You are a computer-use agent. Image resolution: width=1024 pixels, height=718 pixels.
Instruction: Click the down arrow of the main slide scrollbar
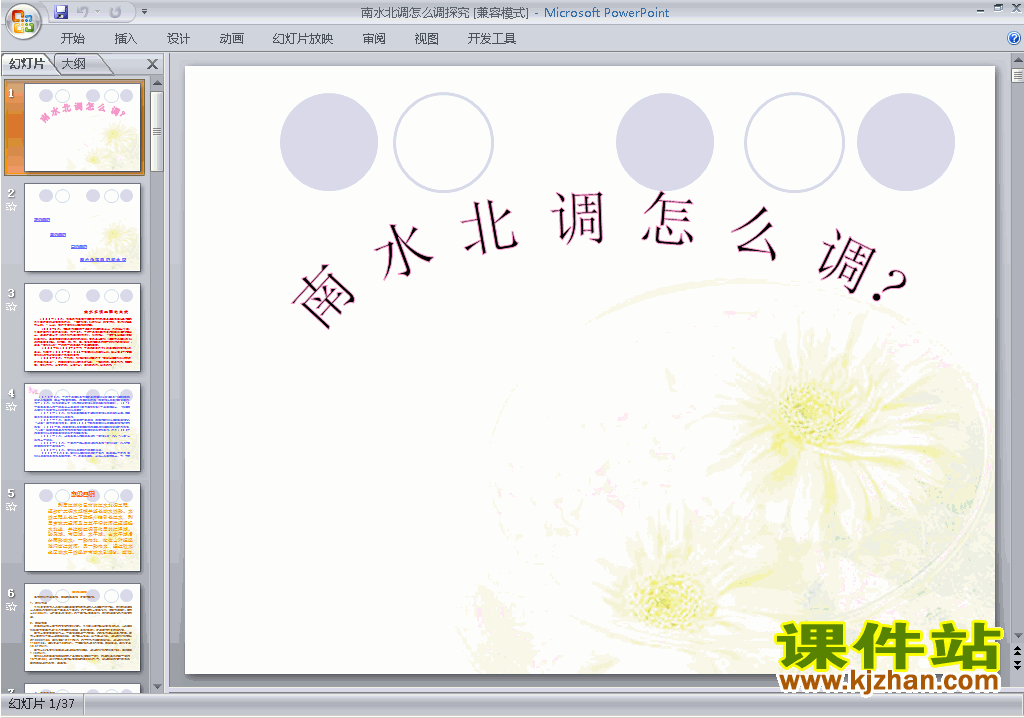1017,636
